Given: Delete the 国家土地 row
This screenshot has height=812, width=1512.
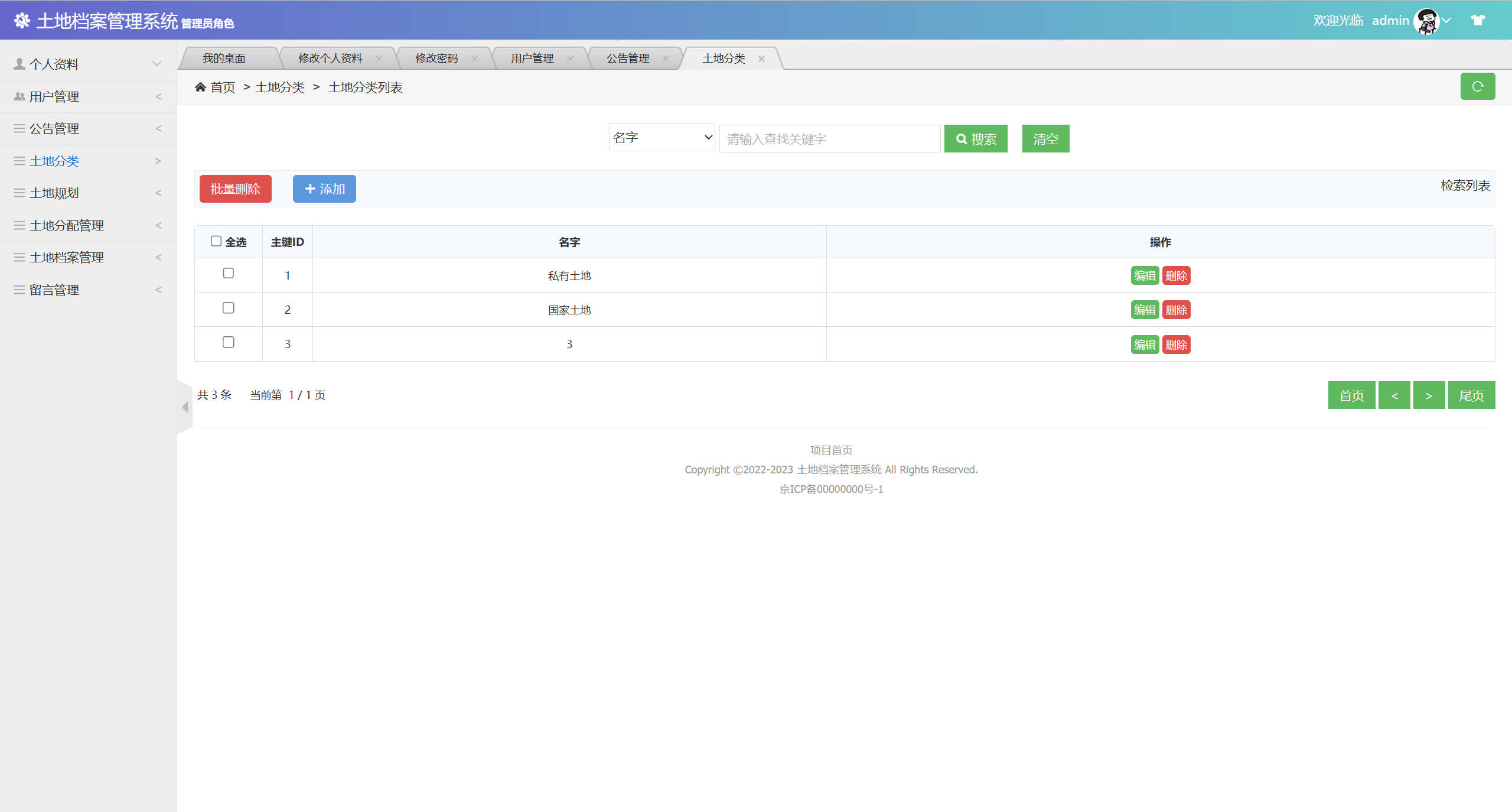Looking at the screenshot, I should pyautogui.click(x=1176, y=310).
